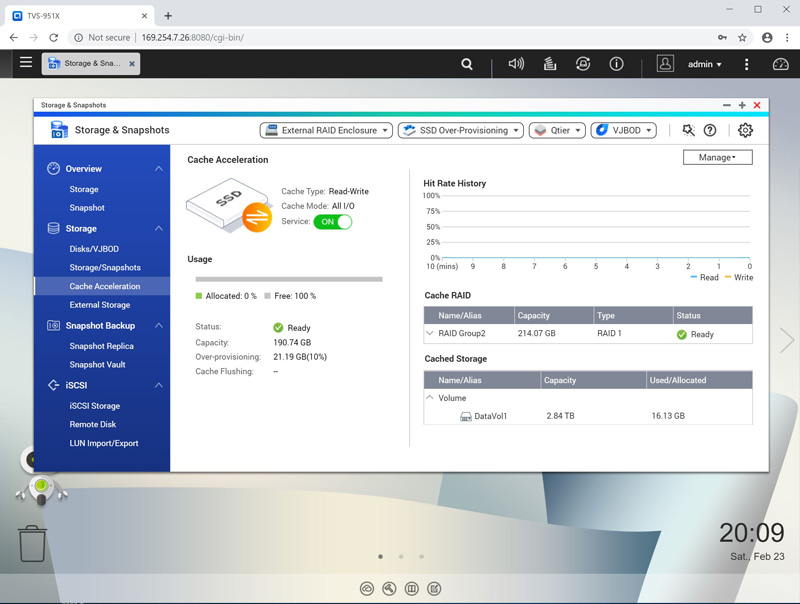Close the Storage & Sna... taskbar tab
Image resolution: width=800 pixels, height=604 pixels.
click(x=132, y=64)
